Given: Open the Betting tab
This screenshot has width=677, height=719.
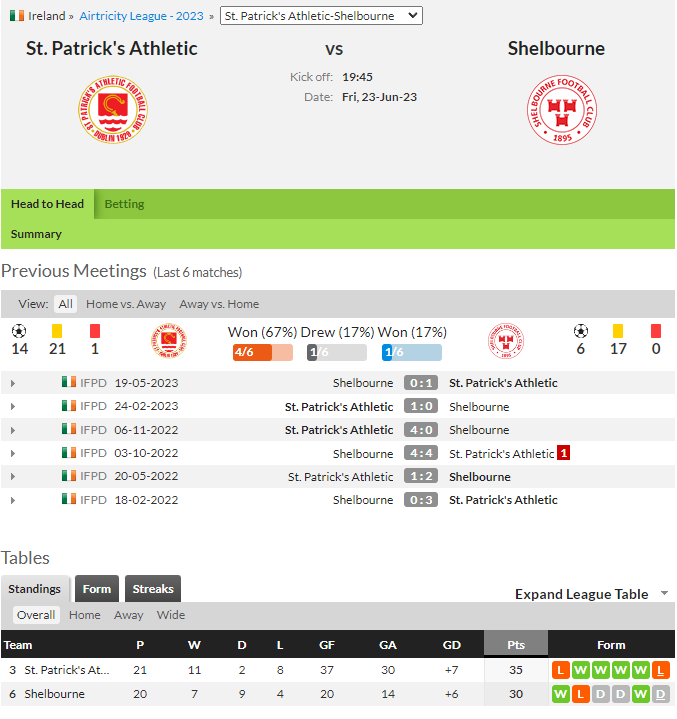Looking at the screenshot, I should point(124,204).
